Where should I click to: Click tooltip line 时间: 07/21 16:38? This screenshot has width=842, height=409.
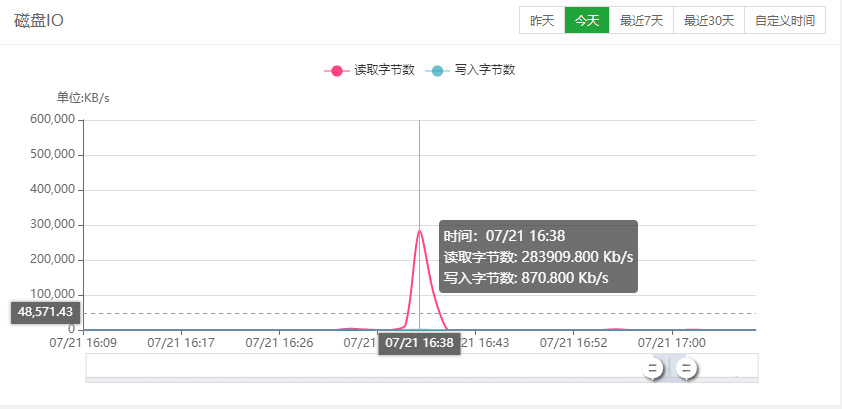click(504, 236)
